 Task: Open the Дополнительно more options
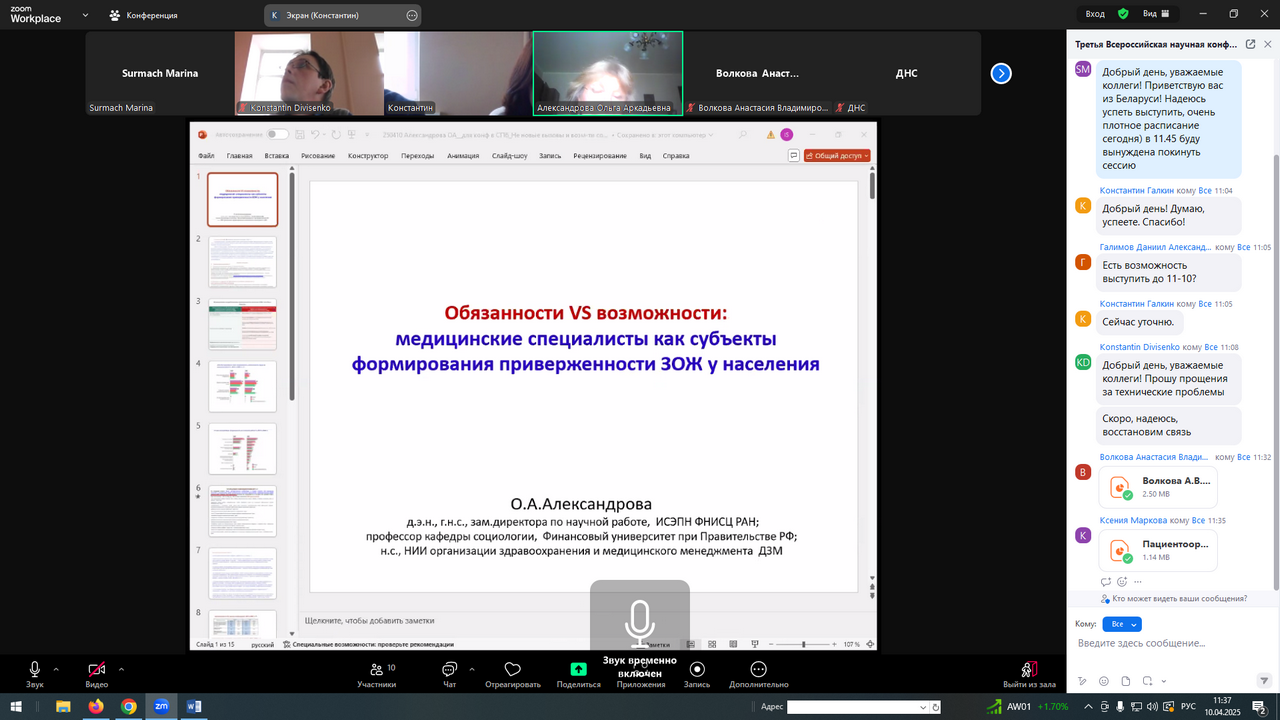(x=759, y=675)
